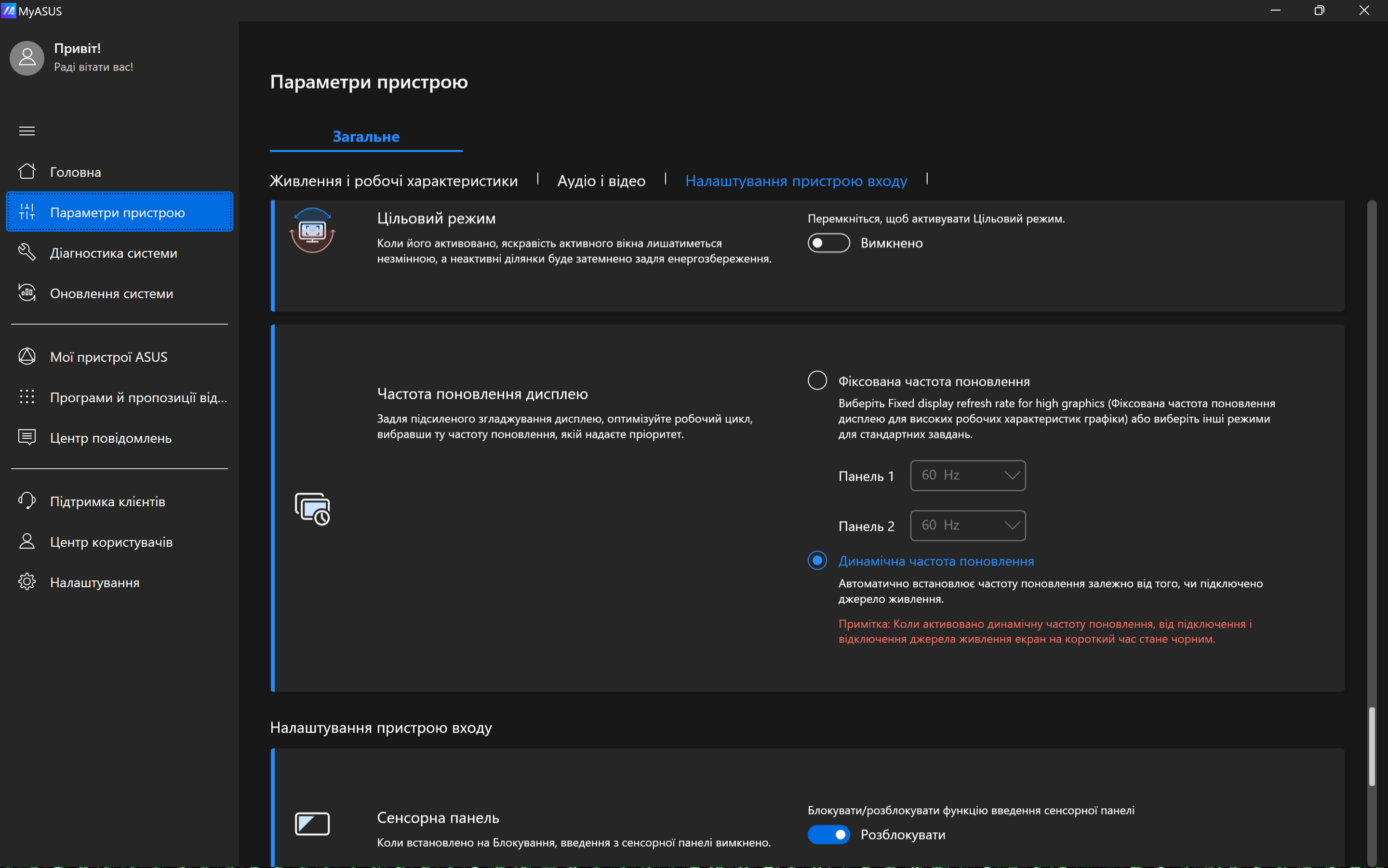Switch to Загальне tab

click(x=366, y=137)
